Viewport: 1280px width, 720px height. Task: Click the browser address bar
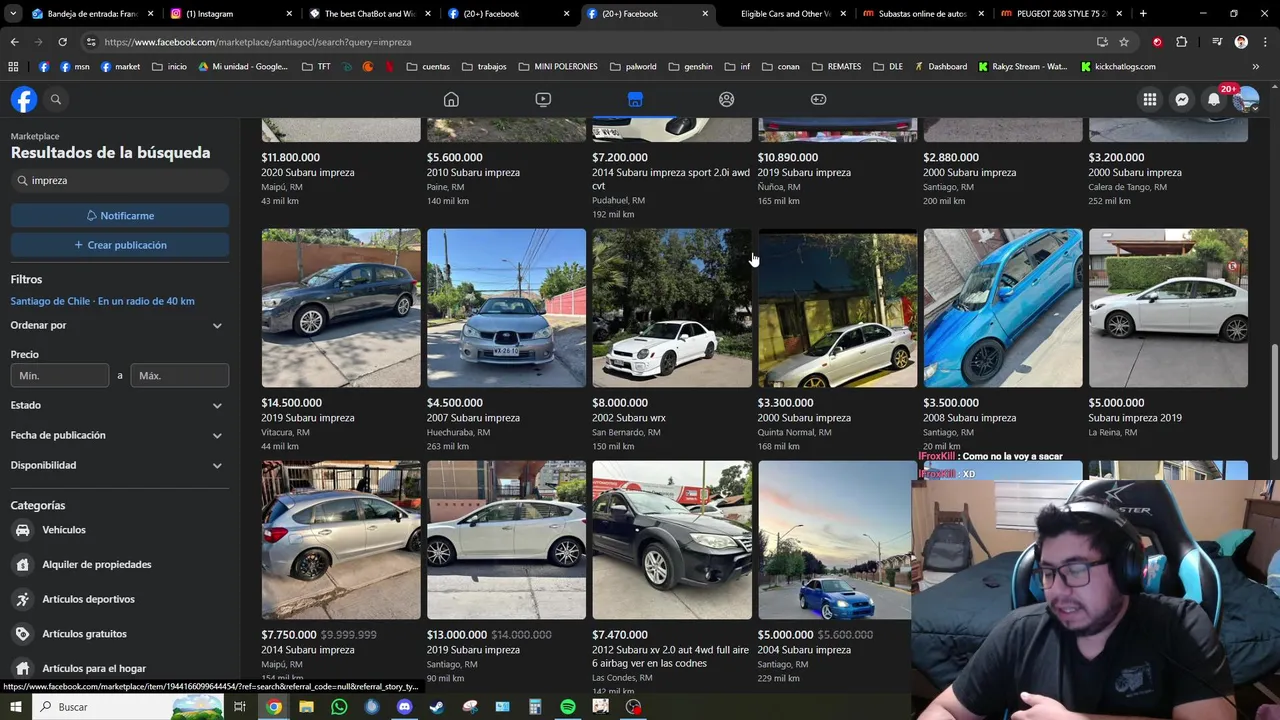(x=590, y=42)
